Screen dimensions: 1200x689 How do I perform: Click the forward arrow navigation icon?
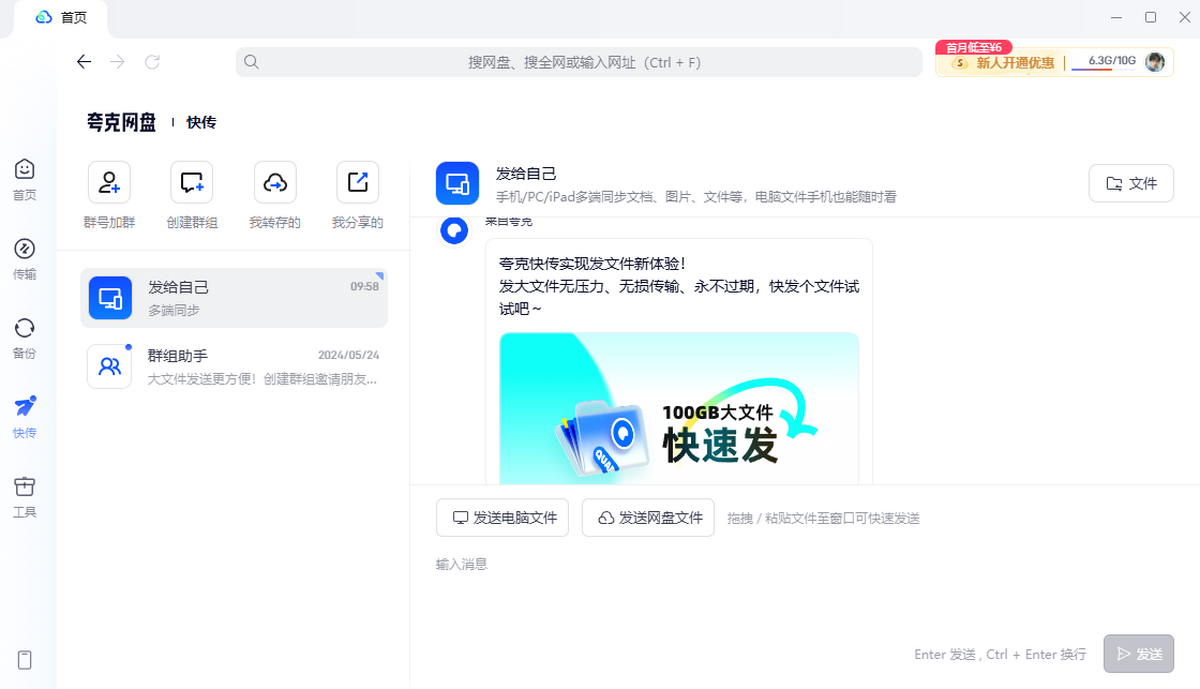[x=118, y=62]
